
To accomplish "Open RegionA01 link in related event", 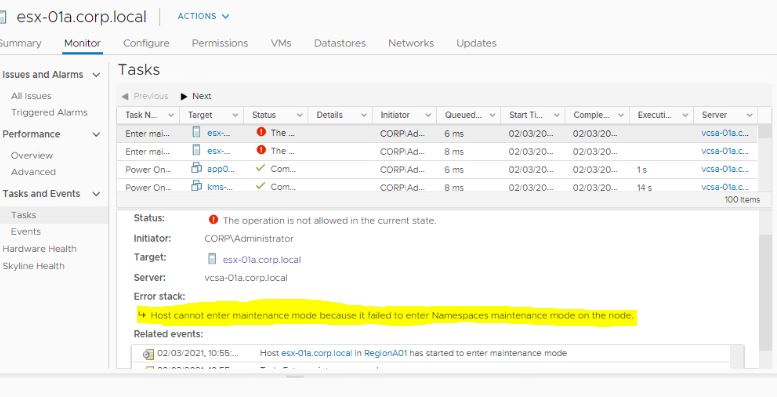I will pos(386,353).
